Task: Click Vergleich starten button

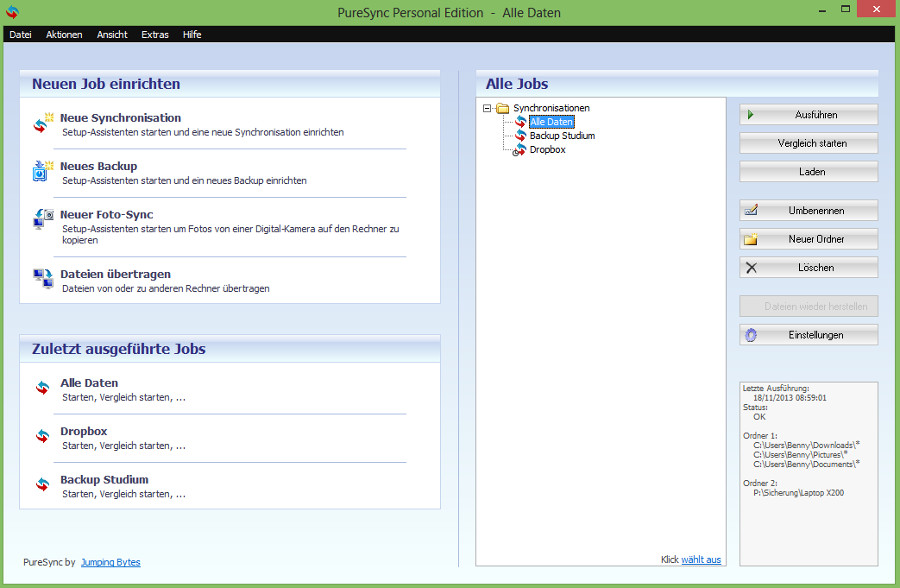Action: pos(809,143)
